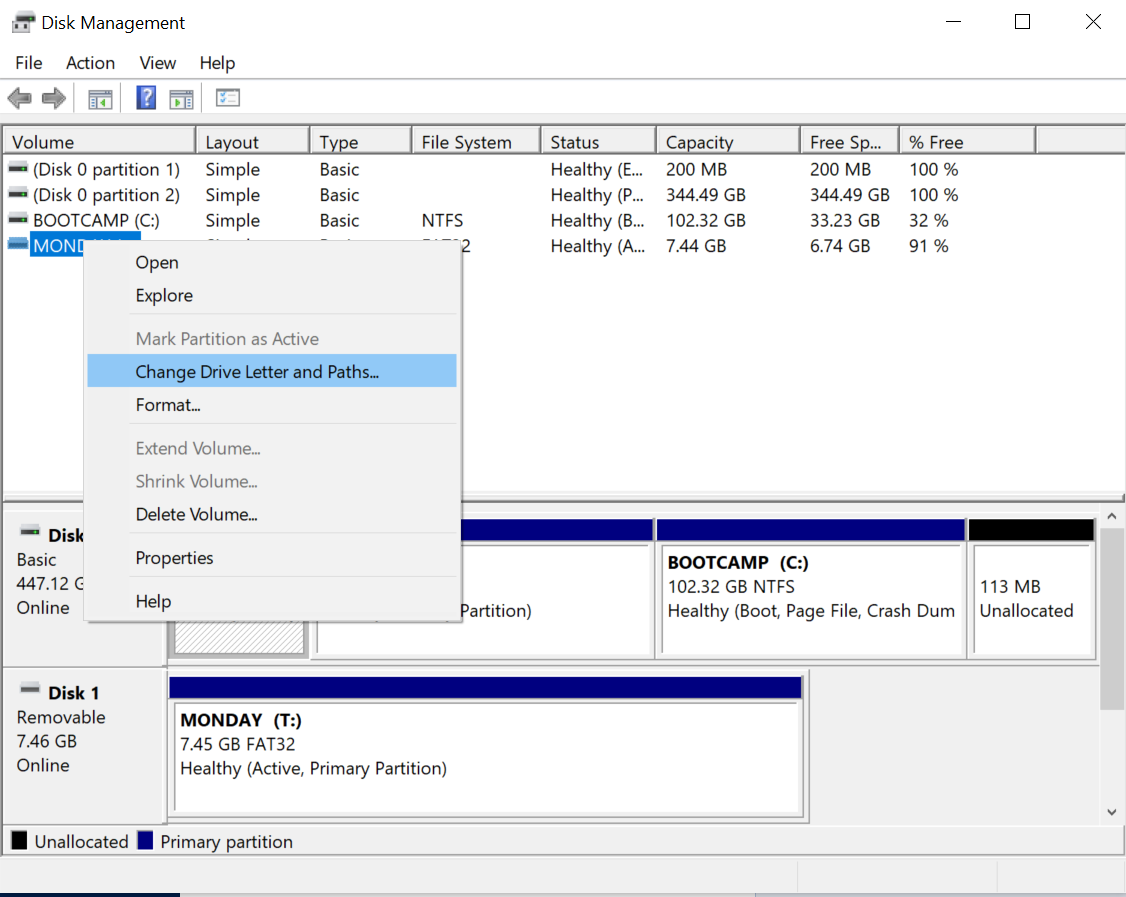Open the Action menu
This screenshot has height=897, width=1126.
(90, 63)
